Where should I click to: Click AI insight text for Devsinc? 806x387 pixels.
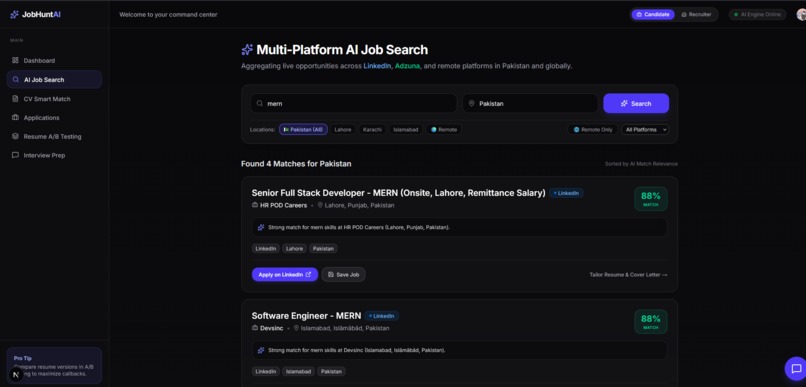[x=357, y=350]
